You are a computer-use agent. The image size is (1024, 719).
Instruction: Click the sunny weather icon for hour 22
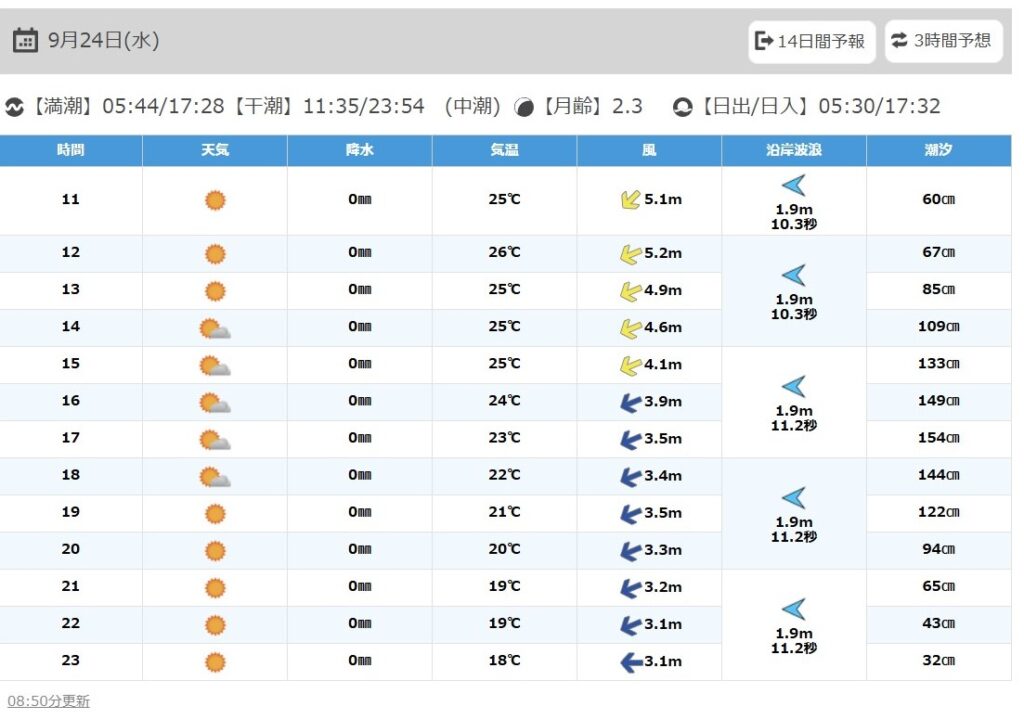click(215, 625)
